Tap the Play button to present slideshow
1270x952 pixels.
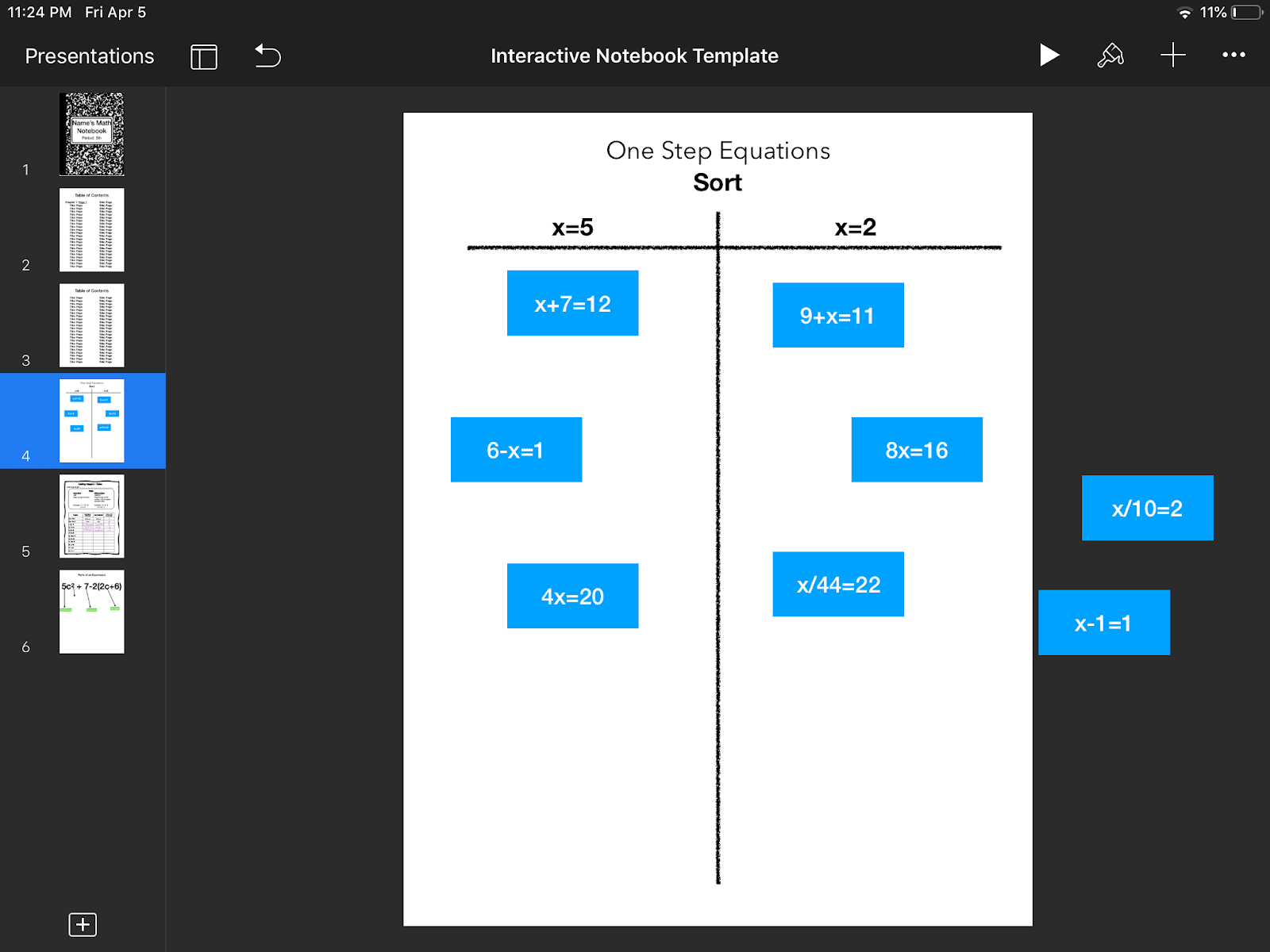coord(1049,55)
